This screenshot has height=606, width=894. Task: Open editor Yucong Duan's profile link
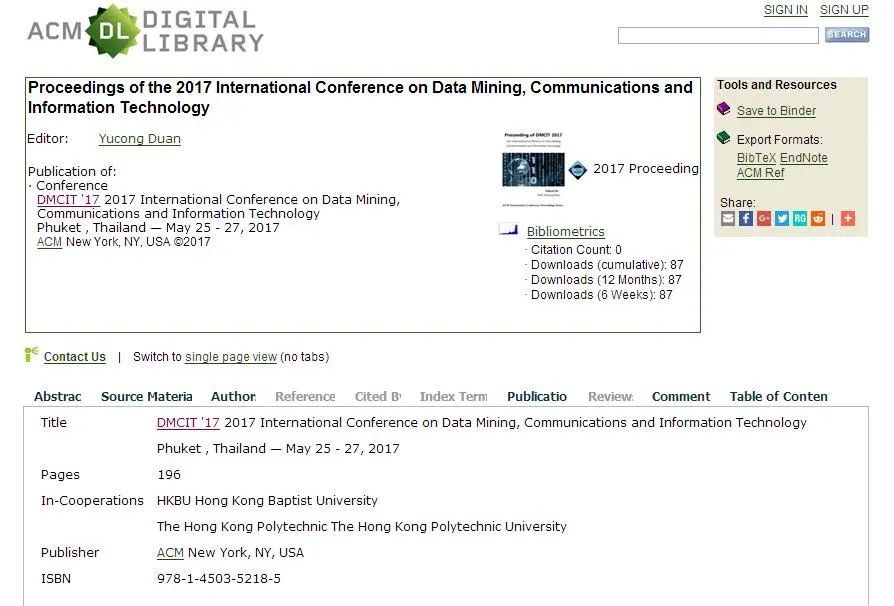pos(140,139)
